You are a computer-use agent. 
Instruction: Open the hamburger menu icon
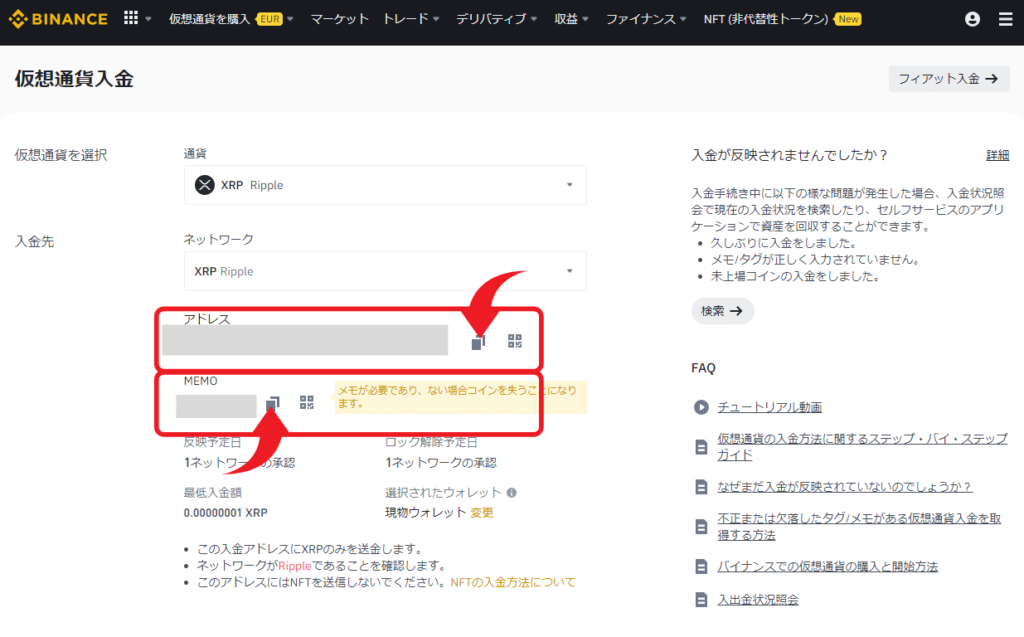tap(1006, 19)
